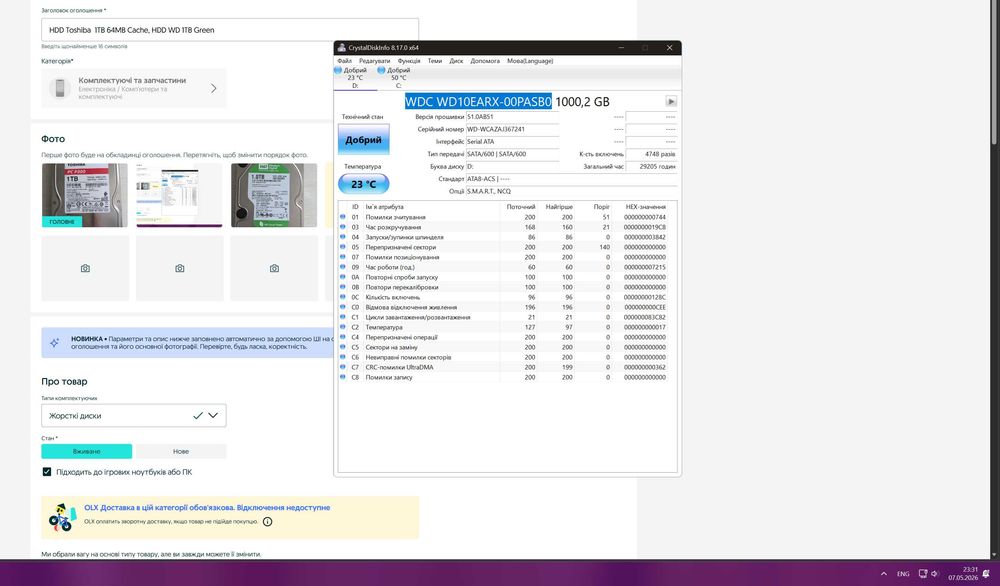Viewport: 1000px width, 586px height.
Task: Select Вживане condition option
Action: click(87, 451)
